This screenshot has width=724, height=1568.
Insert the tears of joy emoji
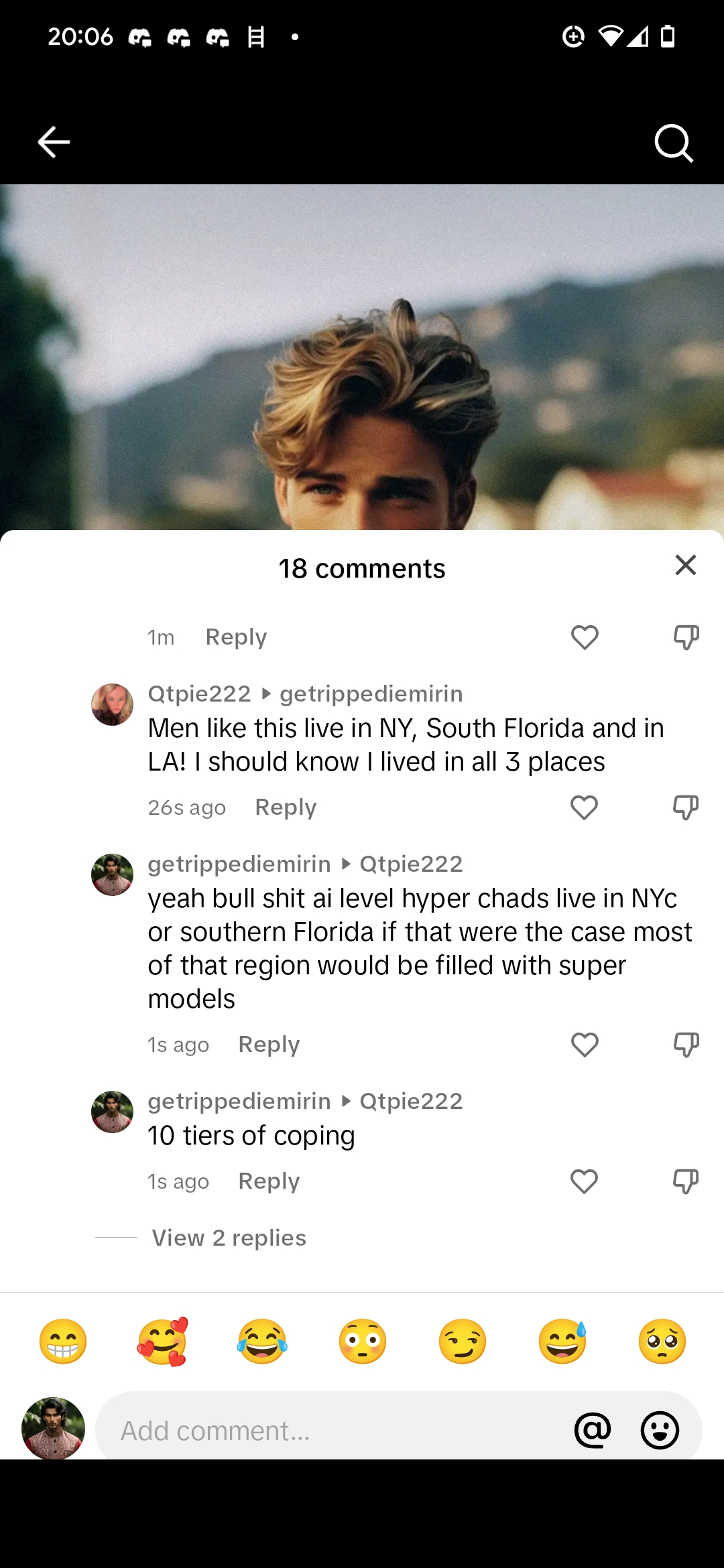pos(262,1342)
